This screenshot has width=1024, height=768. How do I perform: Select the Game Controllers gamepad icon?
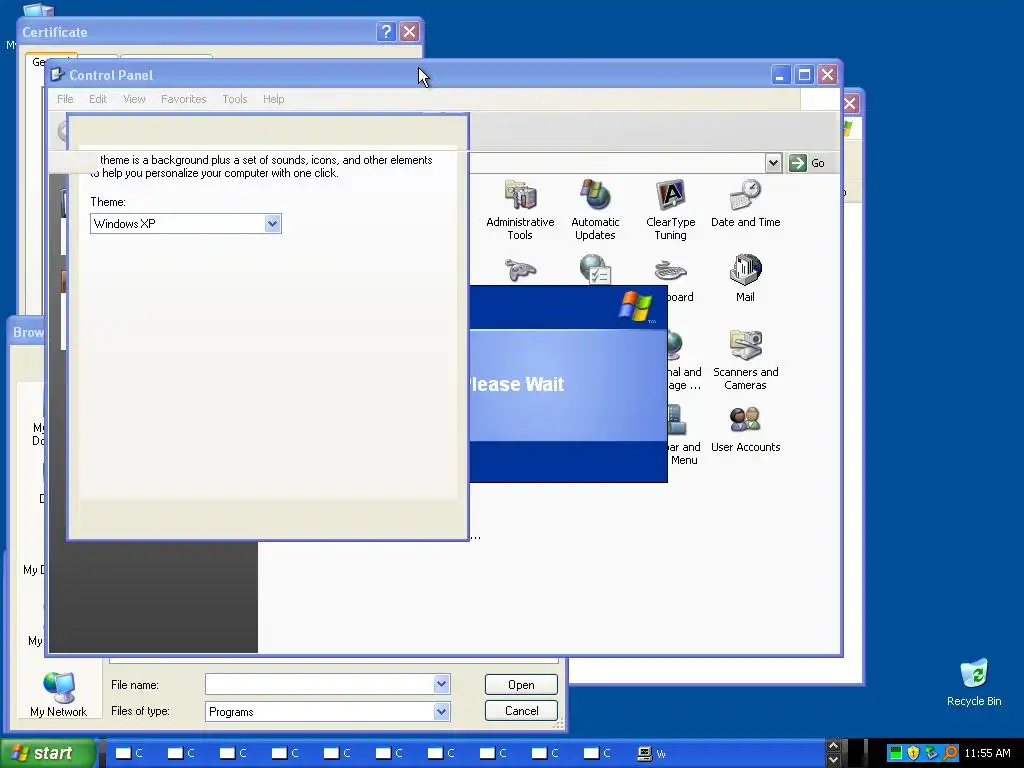pyautogui.click(x=520, y=269)
